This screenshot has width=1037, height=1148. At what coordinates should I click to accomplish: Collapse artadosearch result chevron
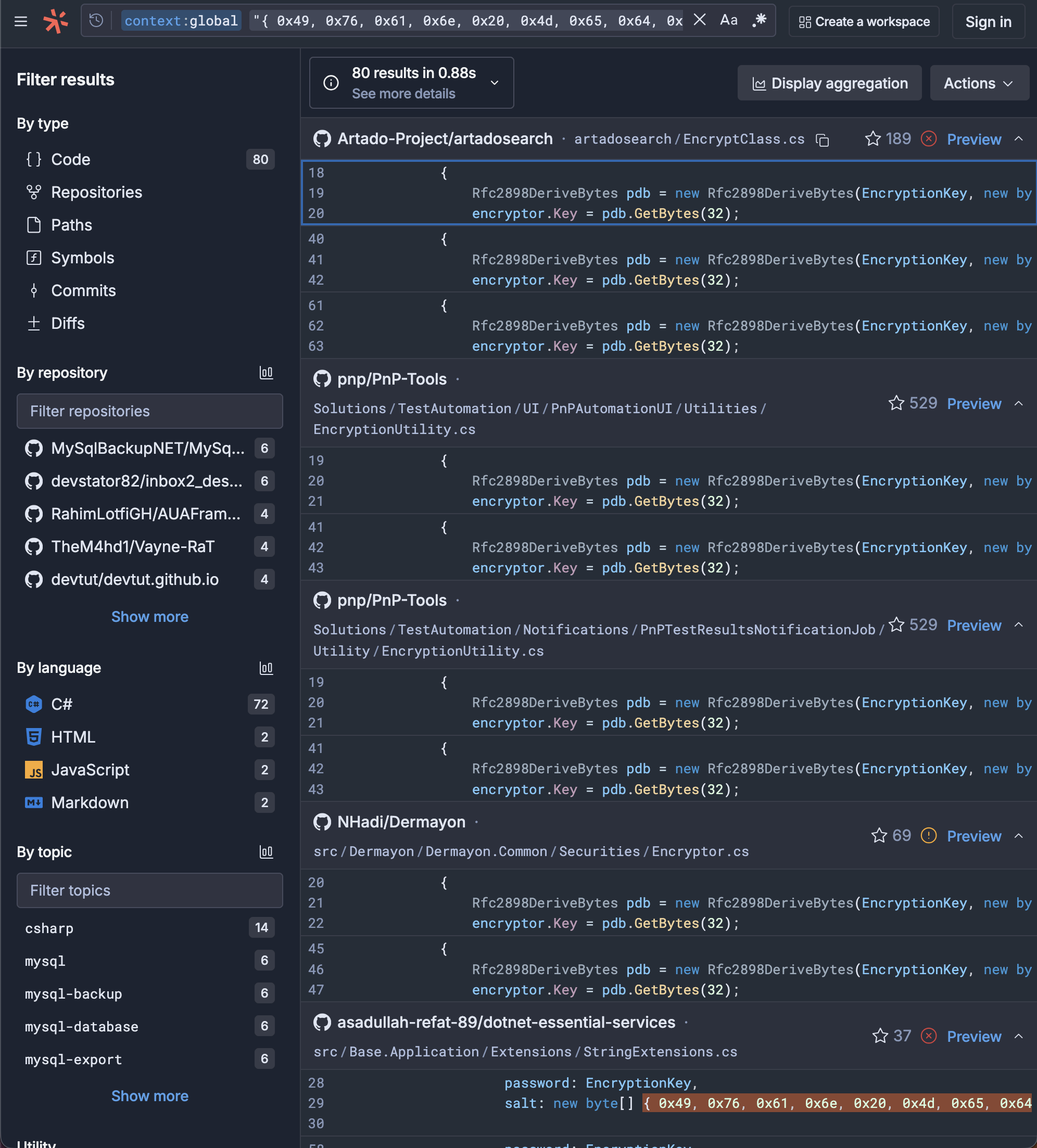tap(1018, 139)
